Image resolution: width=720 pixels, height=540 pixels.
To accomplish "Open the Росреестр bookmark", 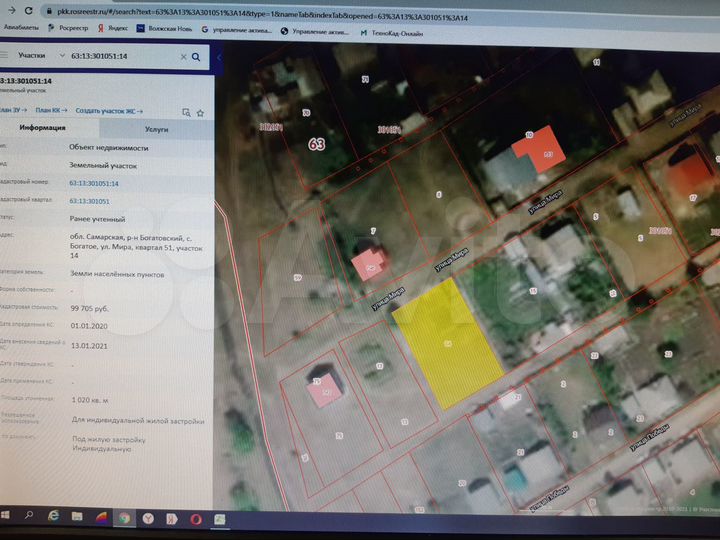I will click(68, 28).
